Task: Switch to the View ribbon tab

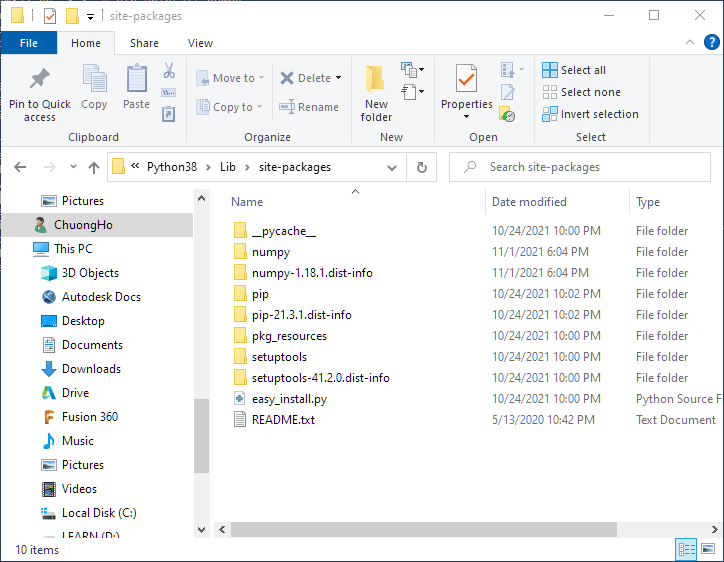Action: coord(200,43)
